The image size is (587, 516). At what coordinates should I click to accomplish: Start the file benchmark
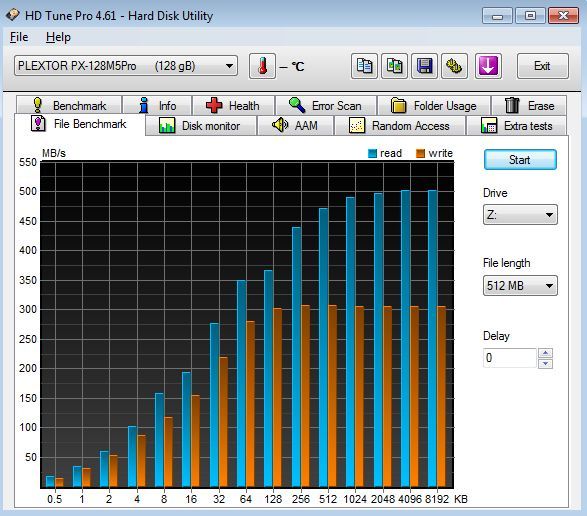[x=520, y=160]
